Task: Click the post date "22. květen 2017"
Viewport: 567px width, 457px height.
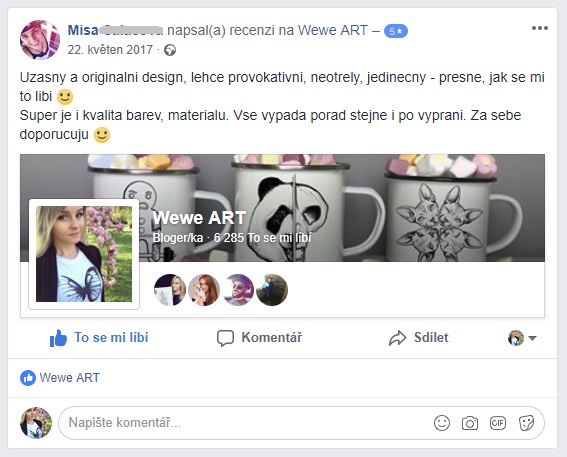Action: (x=110, y=50)
